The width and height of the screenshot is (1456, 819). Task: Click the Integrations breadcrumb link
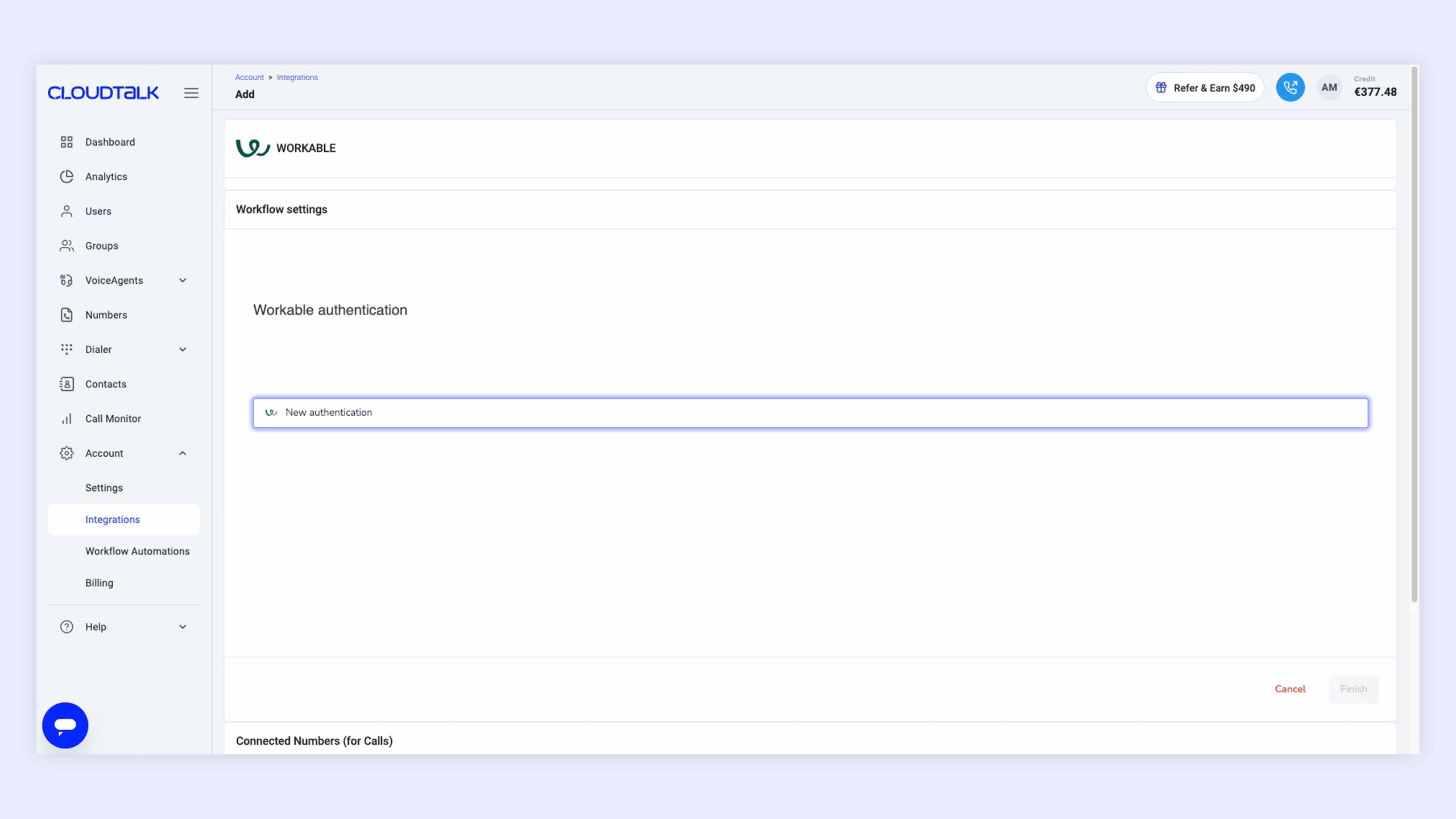point(297,77)
